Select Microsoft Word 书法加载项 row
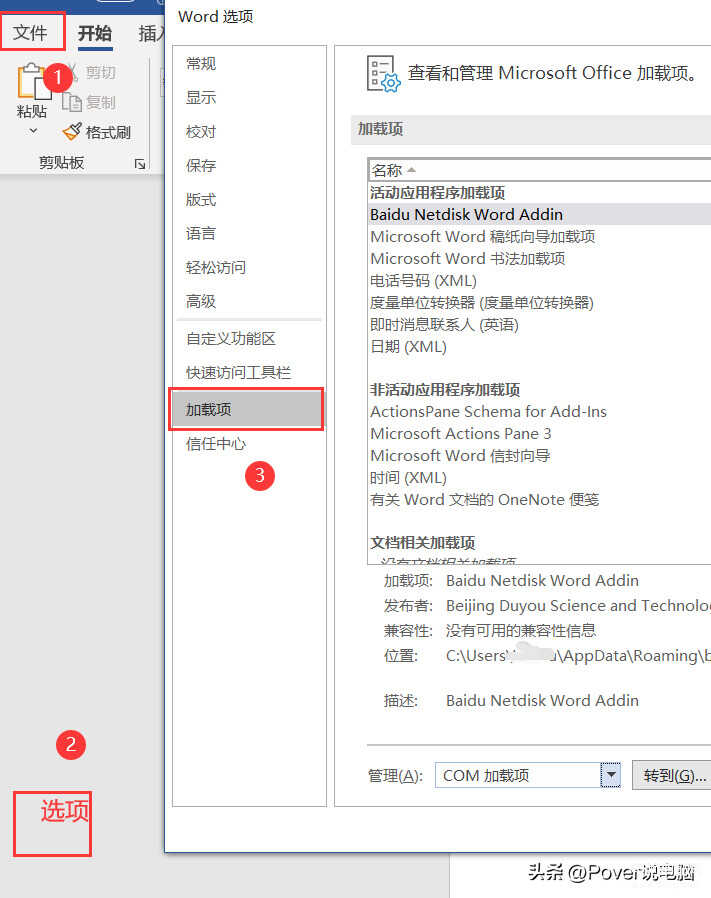Viewport: 711px width, 898px height. click(540, 258)
